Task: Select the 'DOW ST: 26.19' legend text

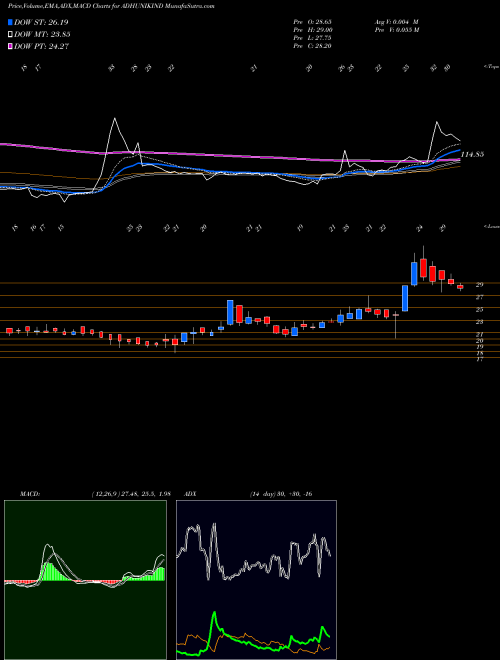Action: pos(41,23)
